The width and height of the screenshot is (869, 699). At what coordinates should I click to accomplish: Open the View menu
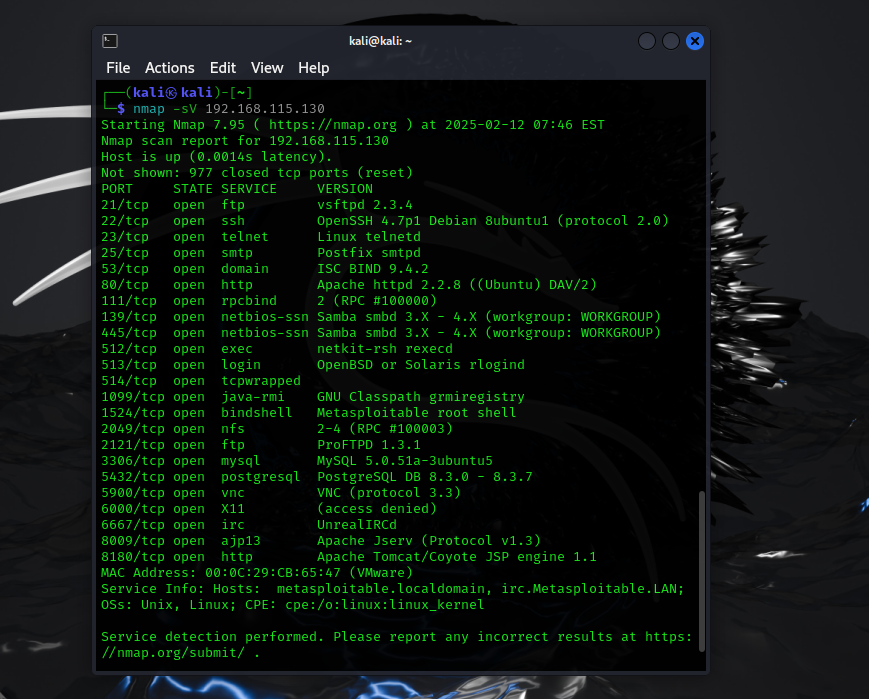point(267,68)
